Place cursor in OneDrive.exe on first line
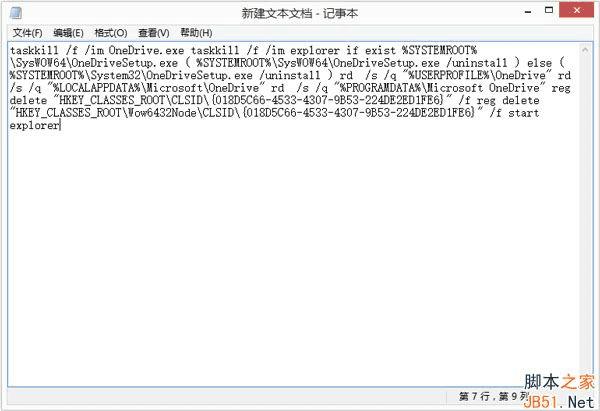Image resolution: width=600 pixels, height=411 pixels. coord(146,50)
